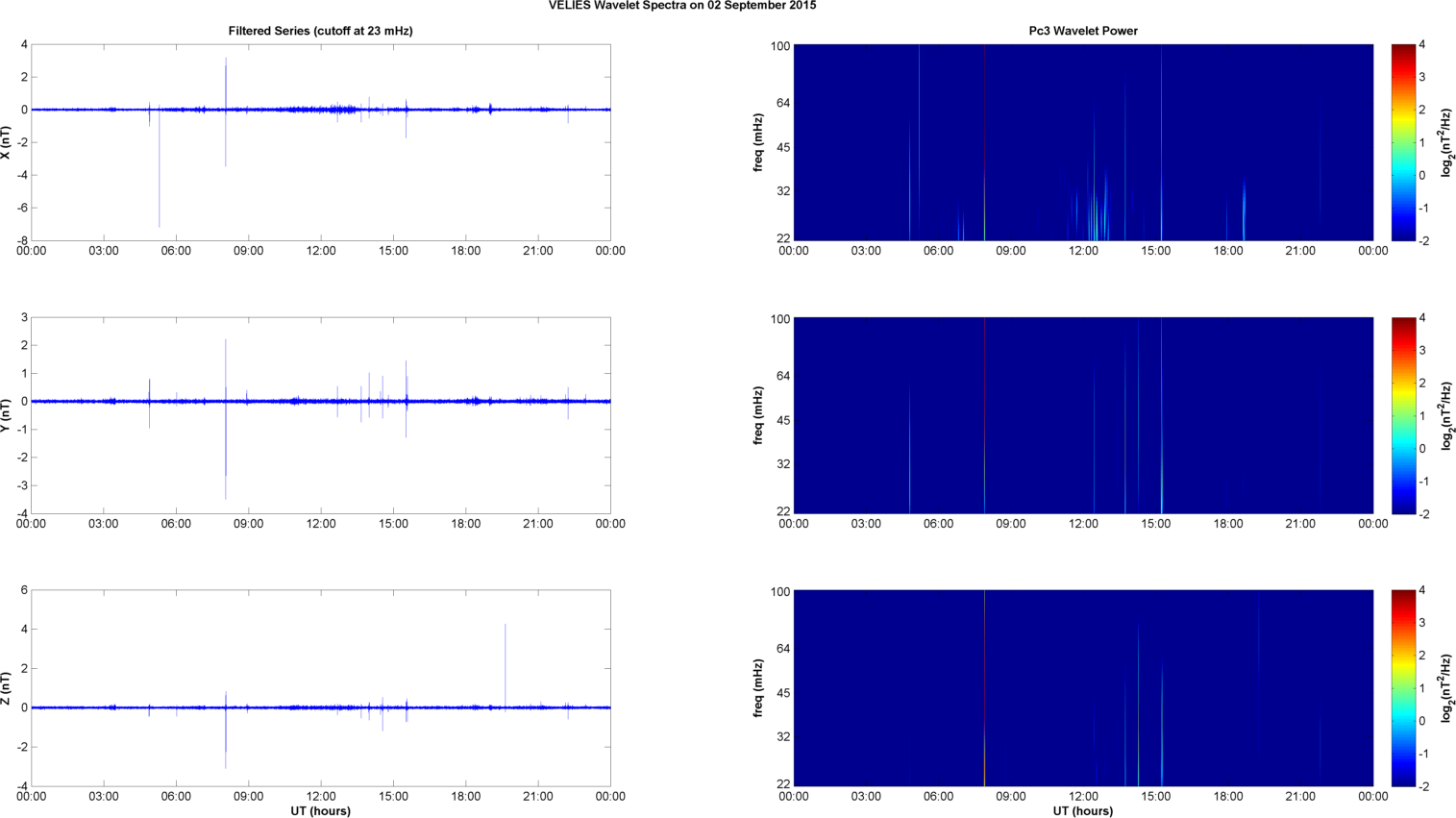Click the -8 tick on the X (nT) axis

point(21,240)
